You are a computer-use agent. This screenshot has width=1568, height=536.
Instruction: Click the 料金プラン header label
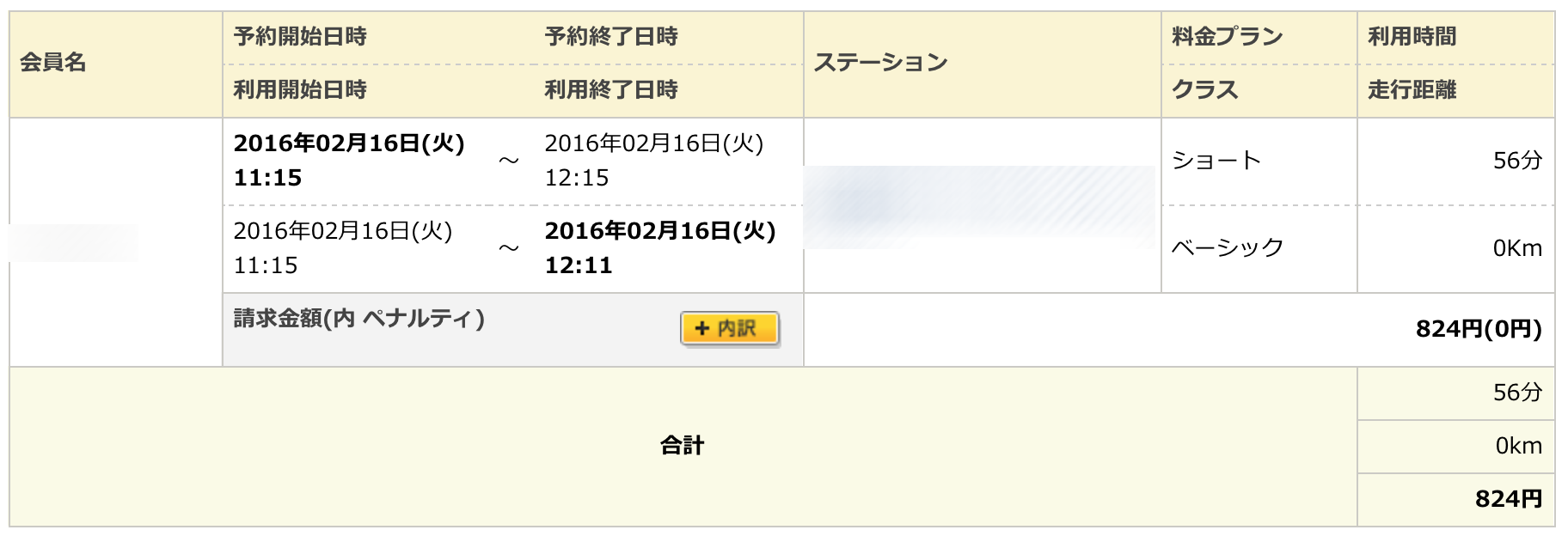click(x=1227, y=37)
